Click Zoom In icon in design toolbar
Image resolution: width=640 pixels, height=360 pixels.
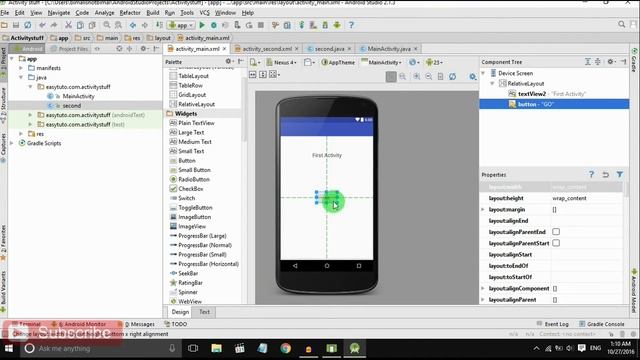[417, 76]
